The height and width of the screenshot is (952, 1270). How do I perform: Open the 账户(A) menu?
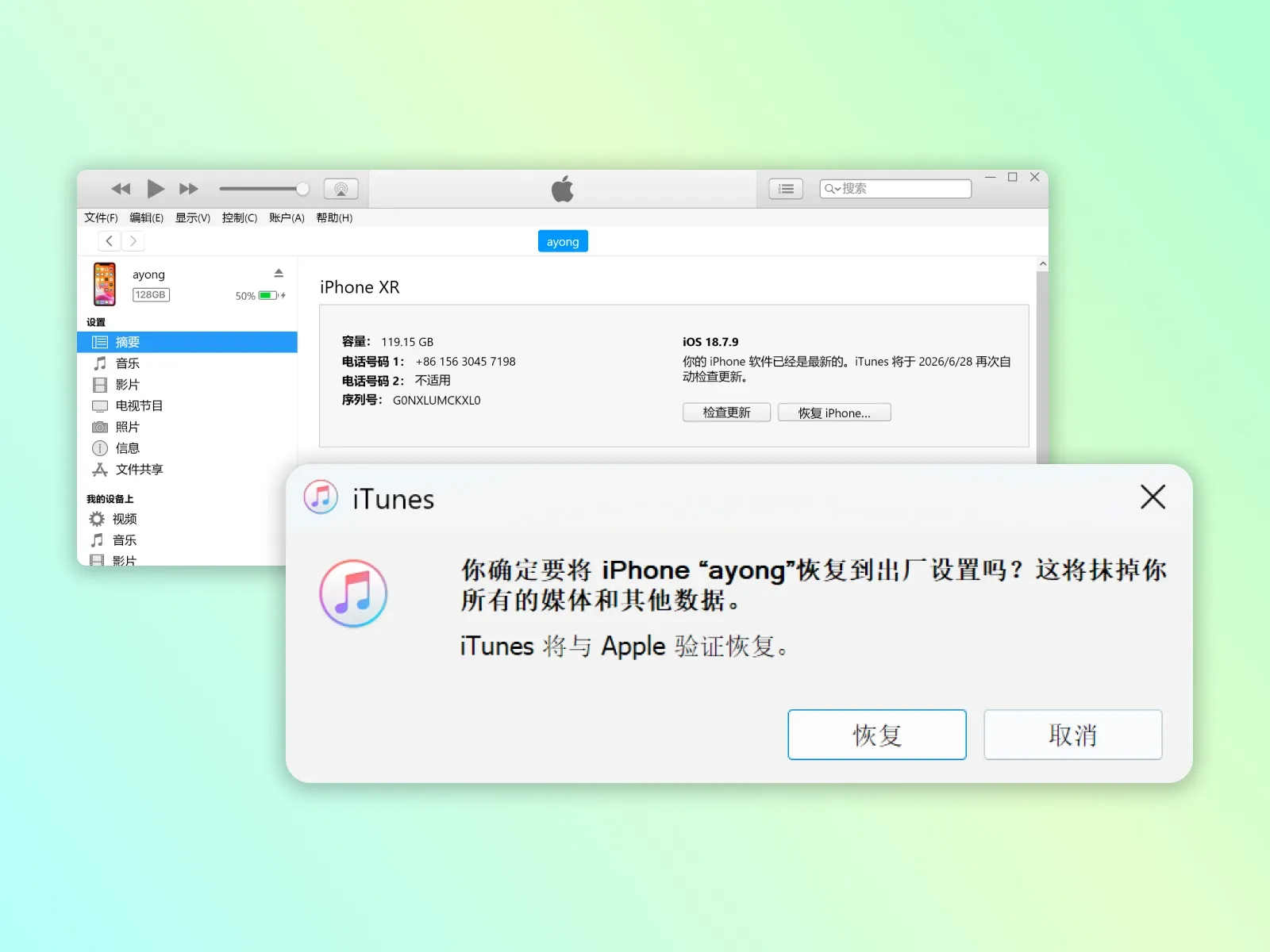click(287, 217)
